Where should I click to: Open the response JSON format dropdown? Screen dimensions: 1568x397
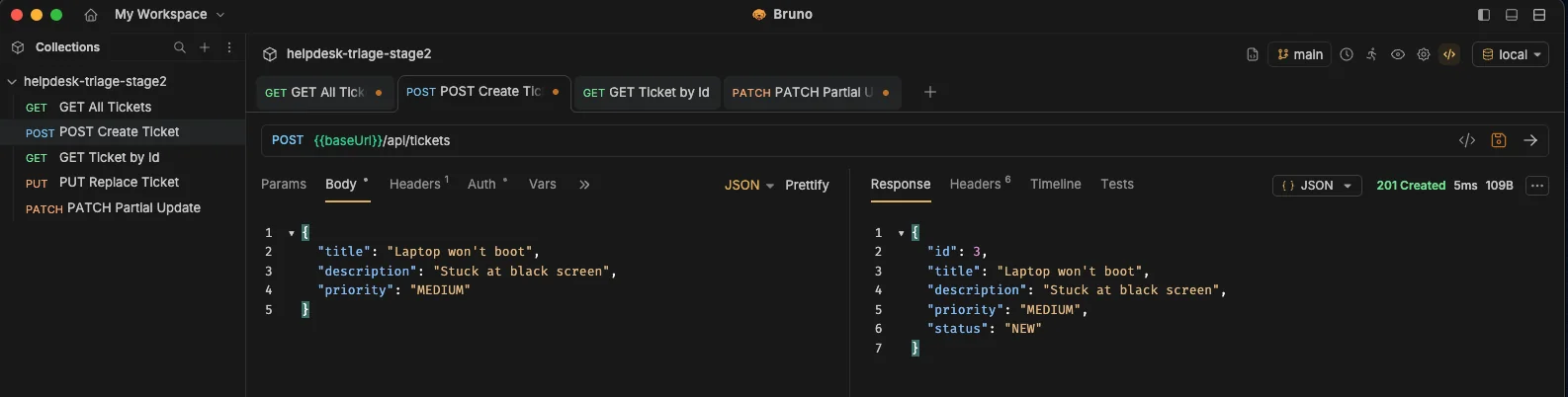coord(1317,186)
